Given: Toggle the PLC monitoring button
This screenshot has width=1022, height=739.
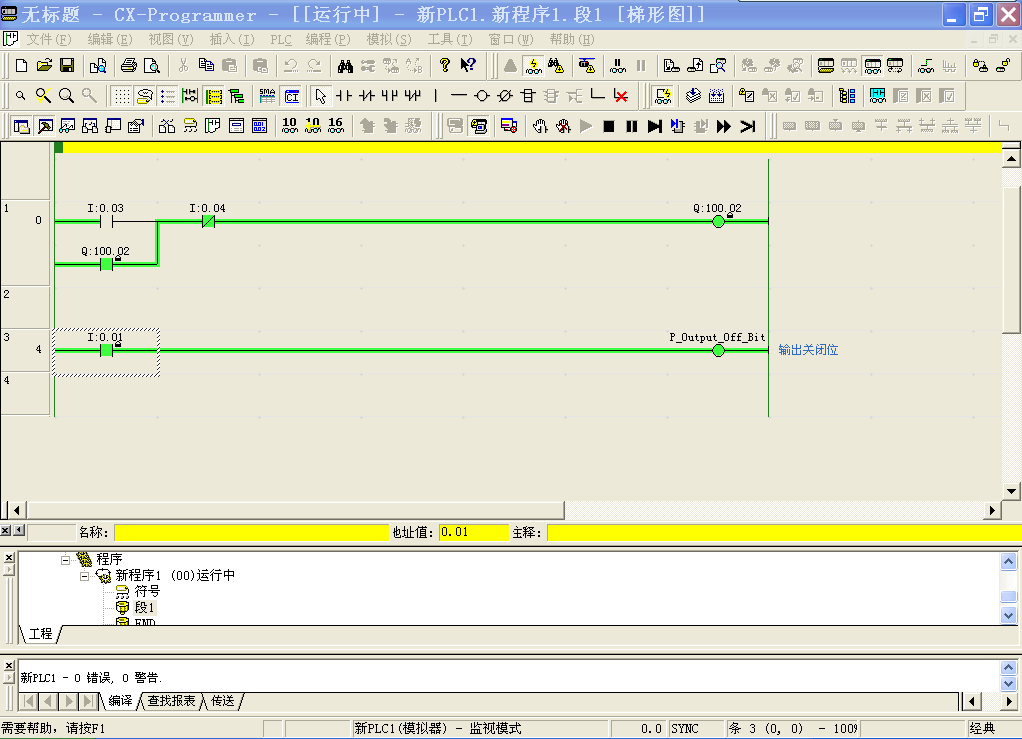Looking at the screenshot, I should coord(534,66).
